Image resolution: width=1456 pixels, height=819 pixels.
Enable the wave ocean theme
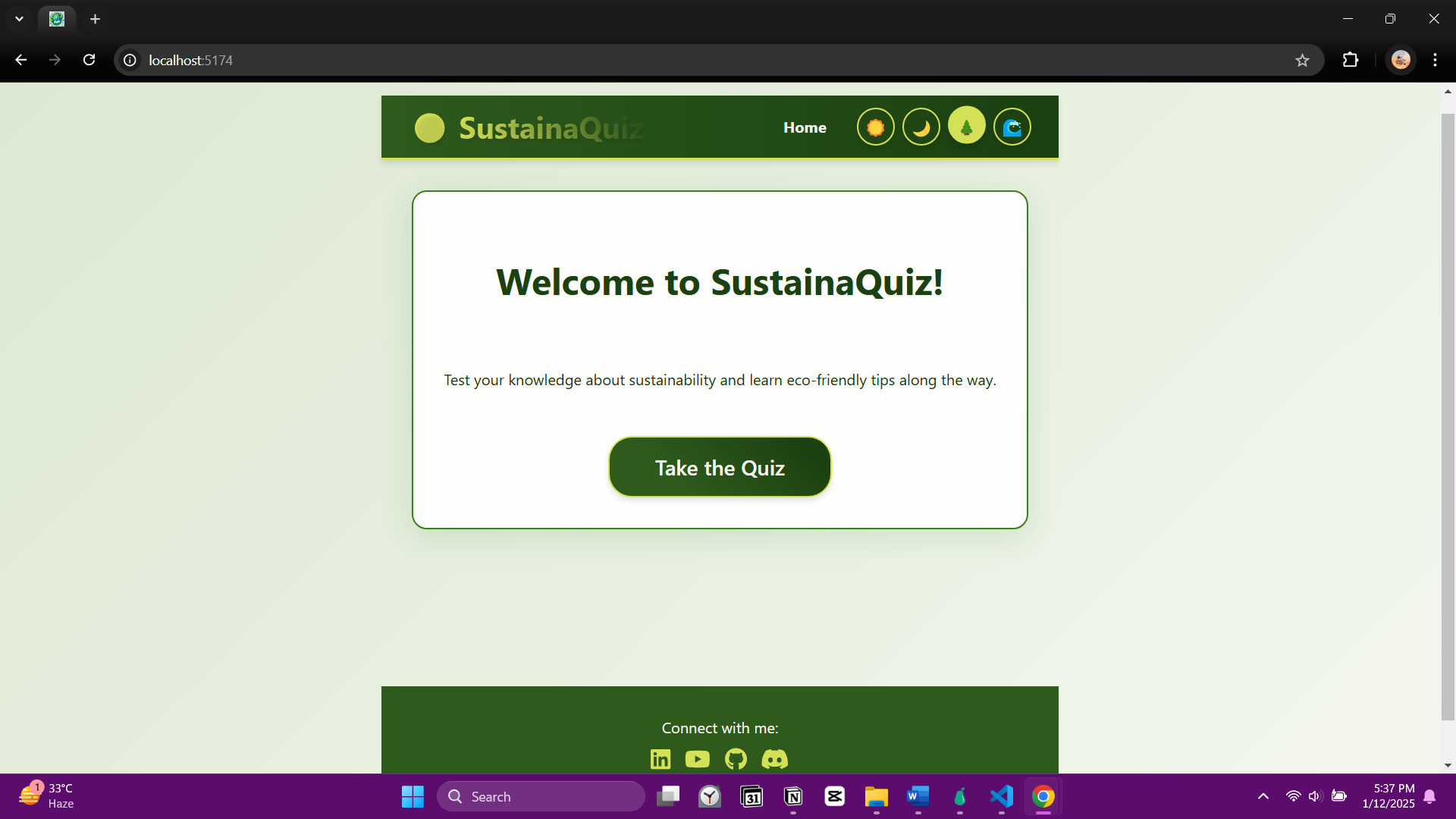1012,127
